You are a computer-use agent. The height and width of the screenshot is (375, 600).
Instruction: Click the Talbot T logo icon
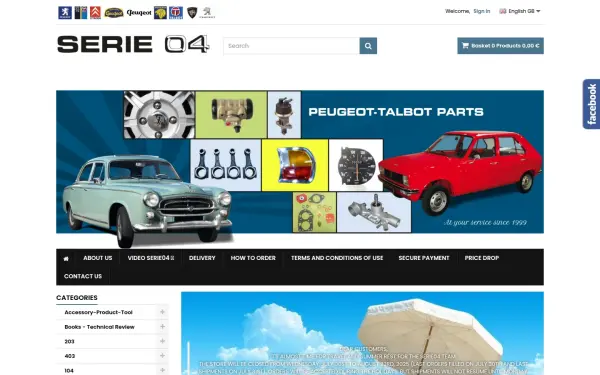[176, 13]
